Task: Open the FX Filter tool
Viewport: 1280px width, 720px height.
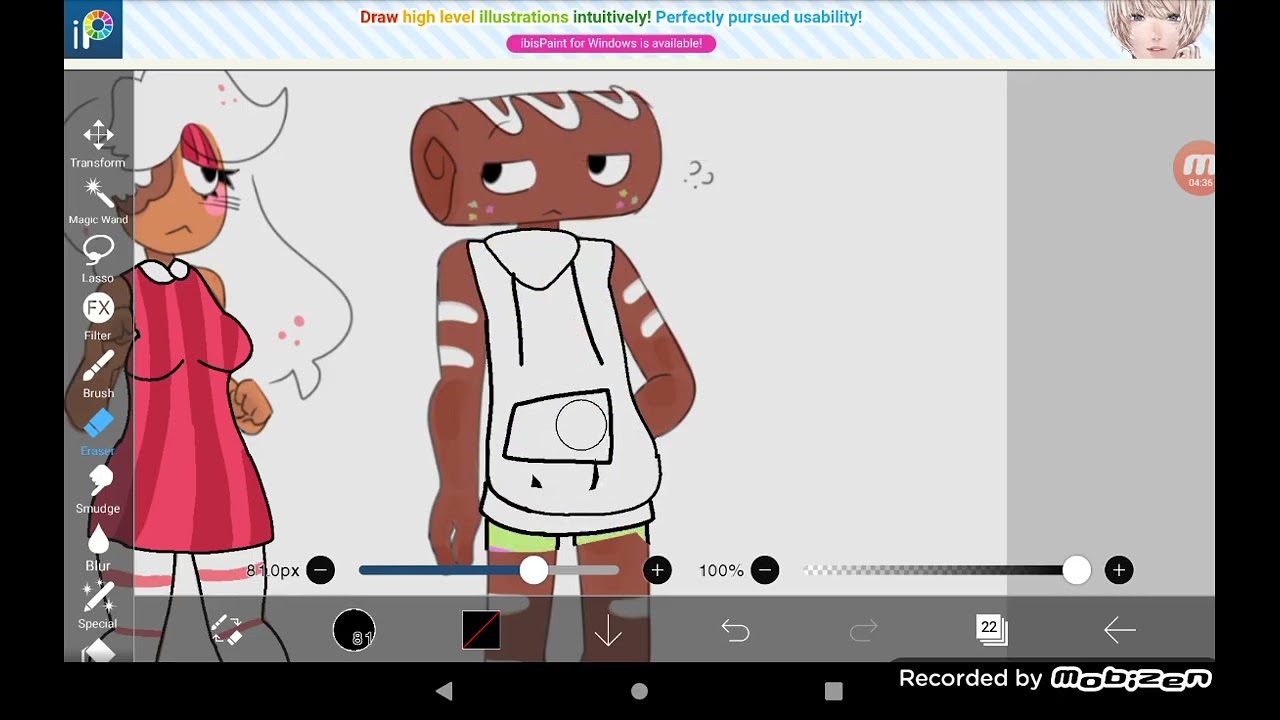Action: point(98,317)
